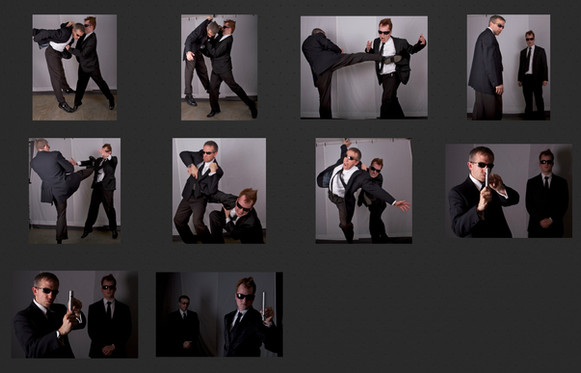Click the background man with clasped hands, second row
581x373 pixels.
tap(547, 194)
